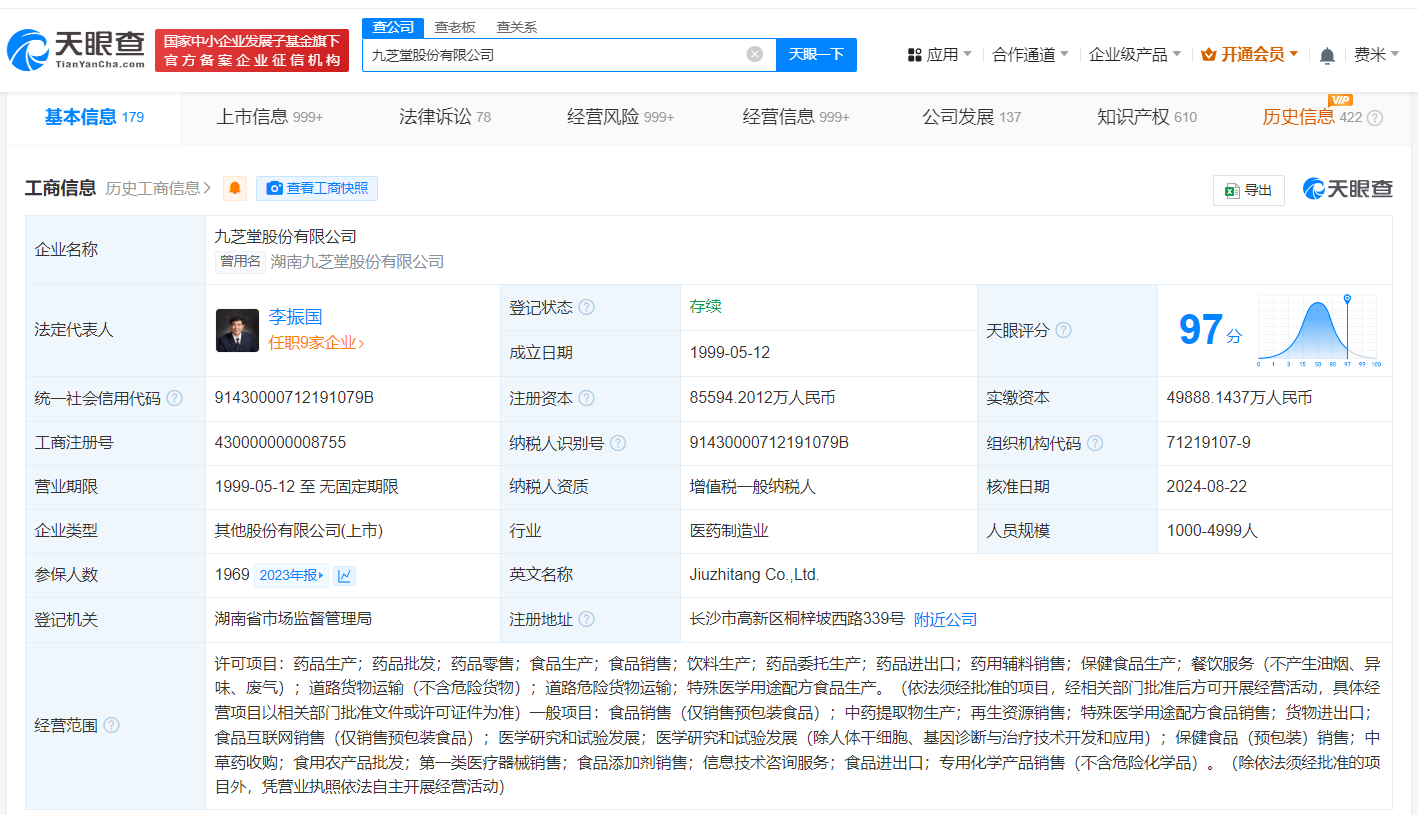Open 李振国 legal representative link

pos(295,317)
